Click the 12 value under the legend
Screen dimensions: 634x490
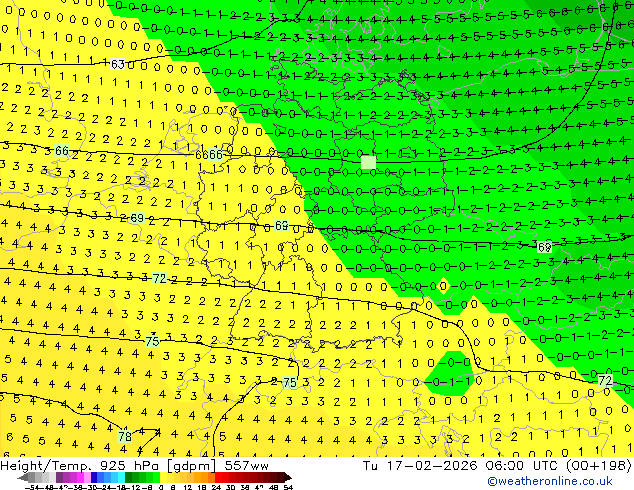pyautogui.click(x=187, y=487)
